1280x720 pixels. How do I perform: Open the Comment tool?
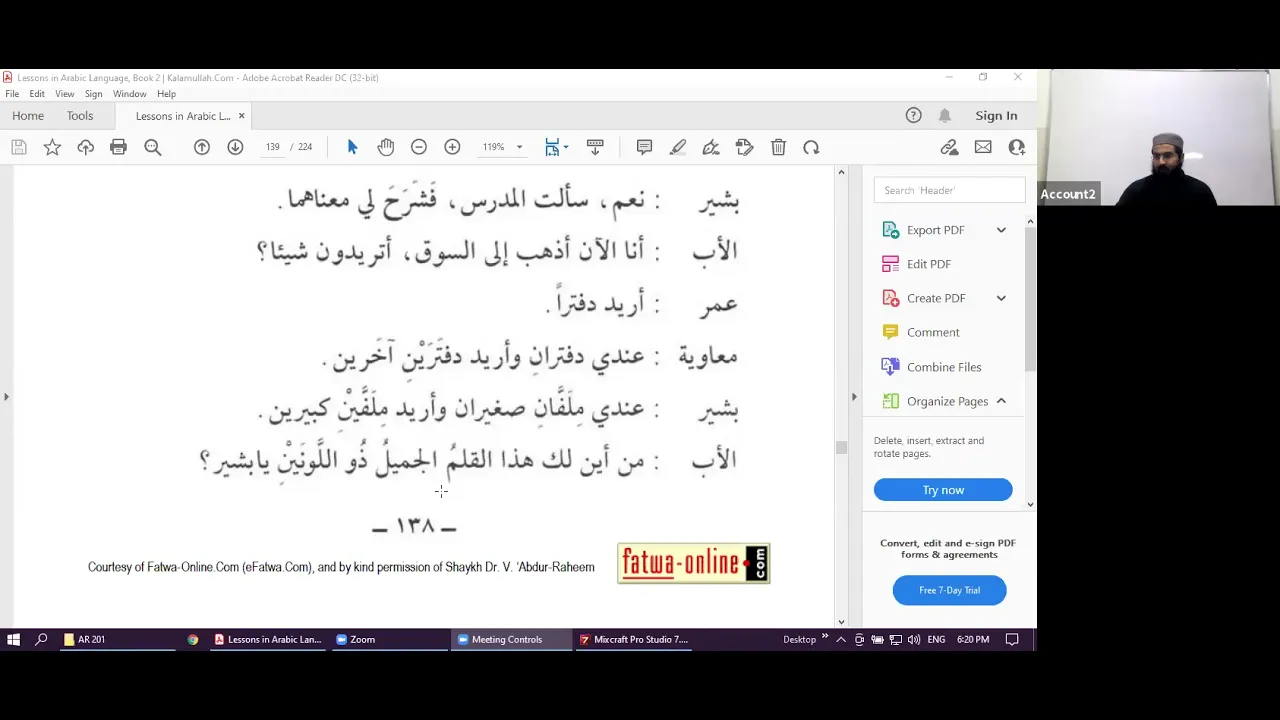pos(932,332)
